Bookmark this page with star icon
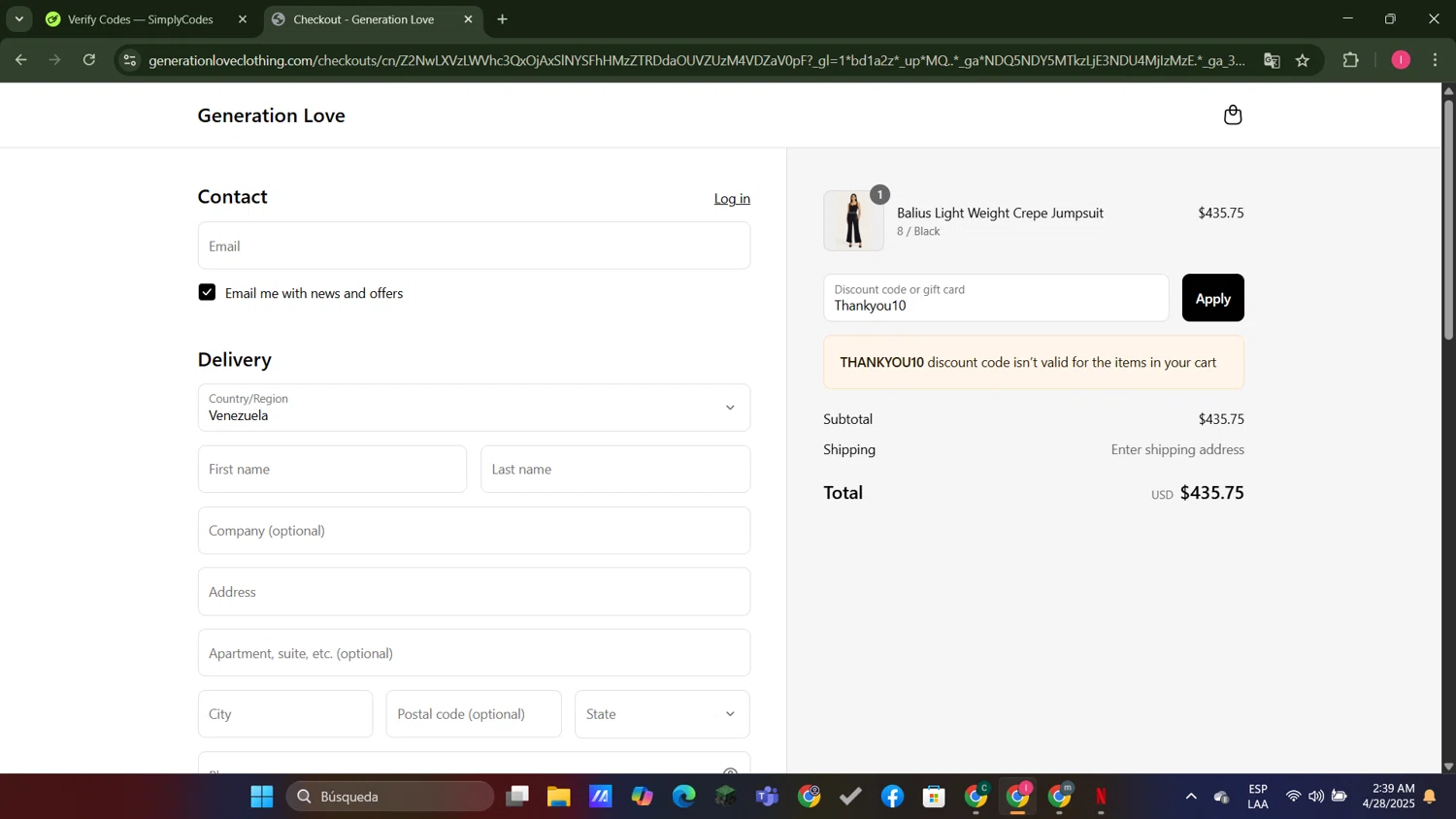This screenshot has width=1456, height=819. [x=1303, y=60]
